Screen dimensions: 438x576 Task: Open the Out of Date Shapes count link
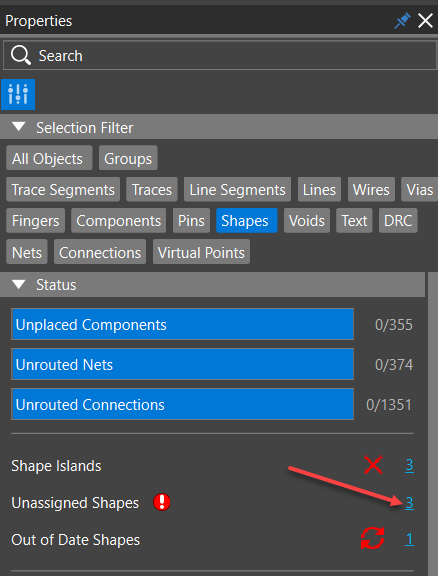point(409,539)
